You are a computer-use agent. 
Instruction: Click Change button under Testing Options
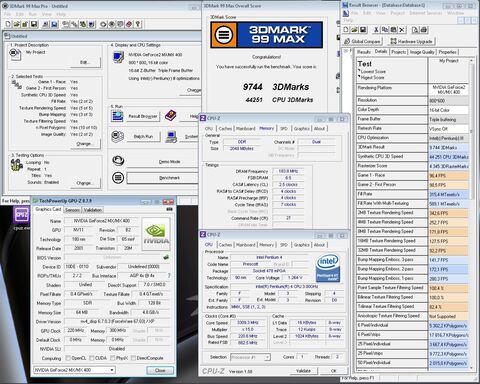click(85, 183)
